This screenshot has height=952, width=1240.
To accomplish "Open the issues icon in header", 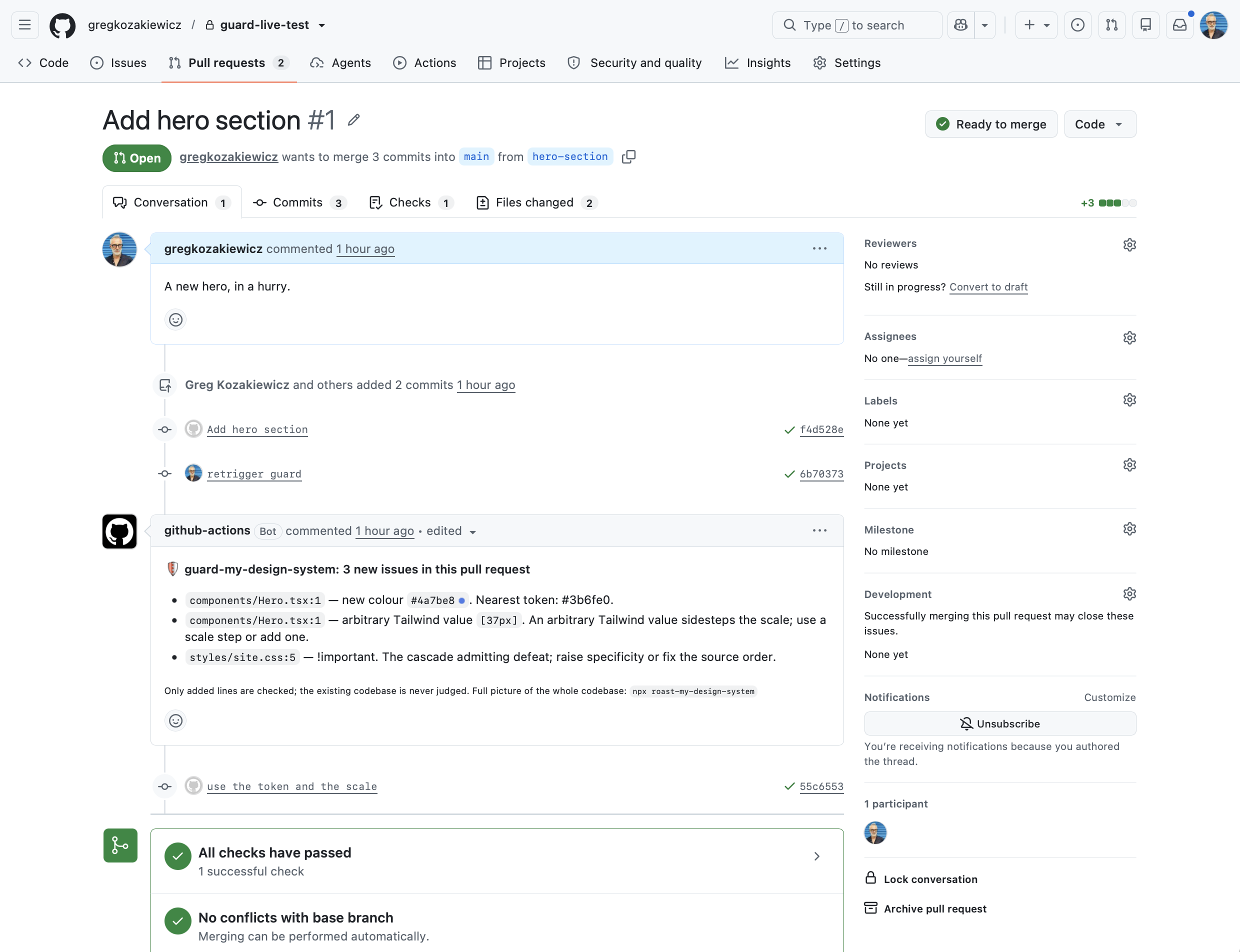I will (1077, 25).
